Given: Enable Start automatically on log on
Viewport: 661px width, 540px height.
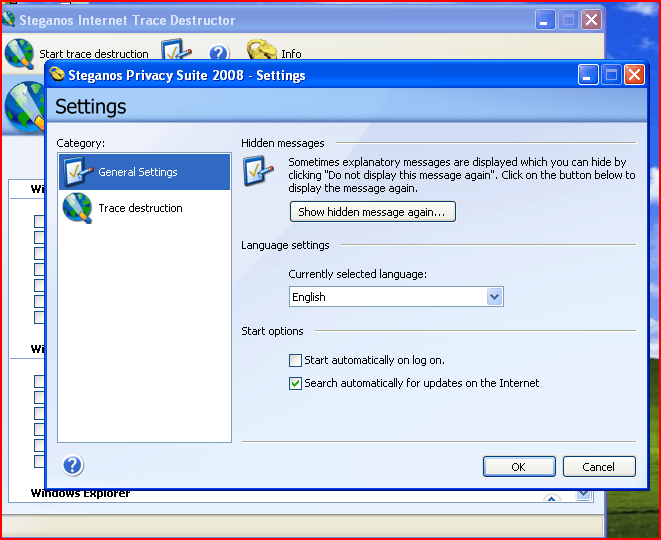Looking at the screenshot, I should point(295,360).
